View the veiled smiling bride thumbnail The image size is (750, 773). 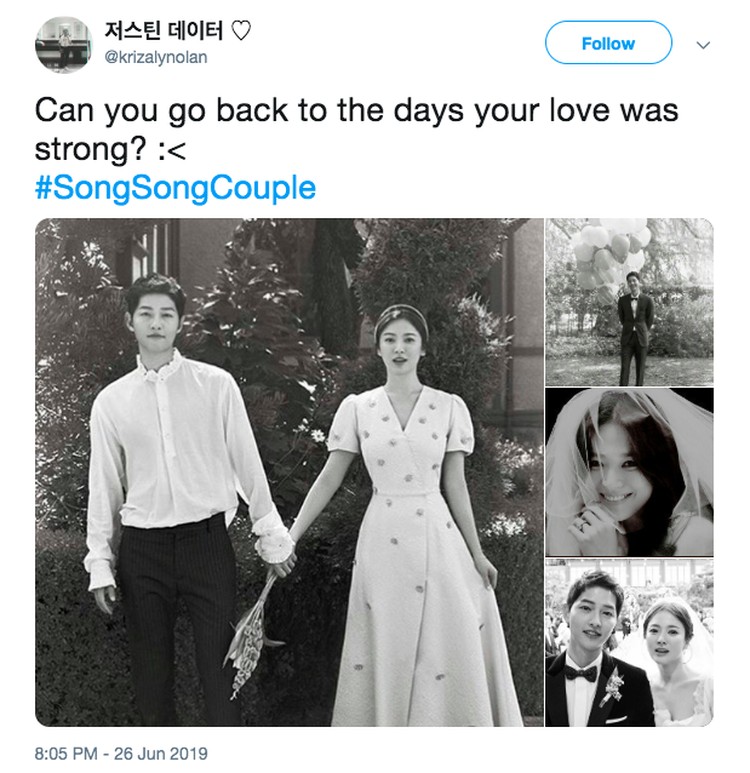(629, 472)
